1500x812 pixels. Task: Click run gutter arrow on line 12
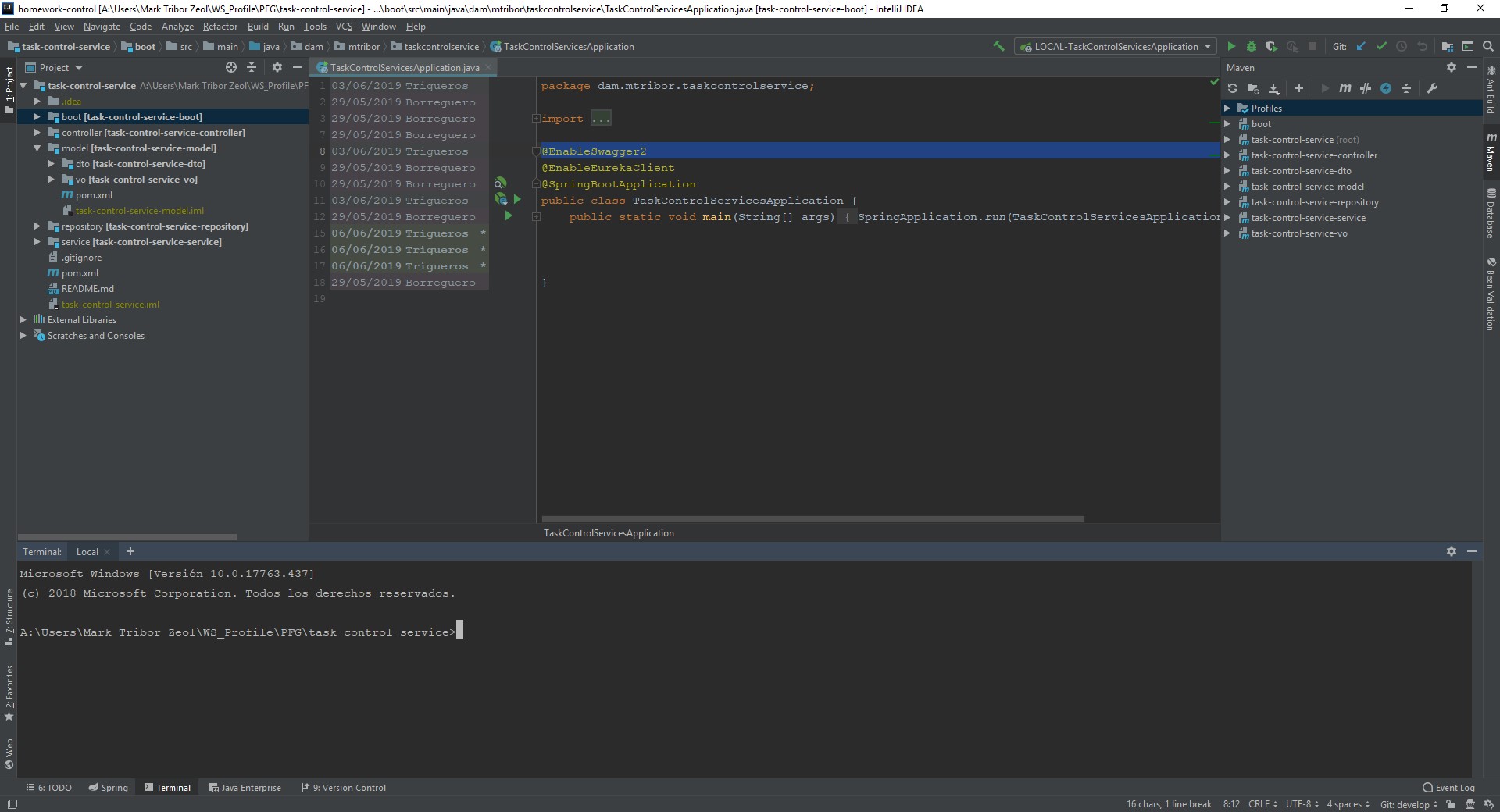click(509, 216)
